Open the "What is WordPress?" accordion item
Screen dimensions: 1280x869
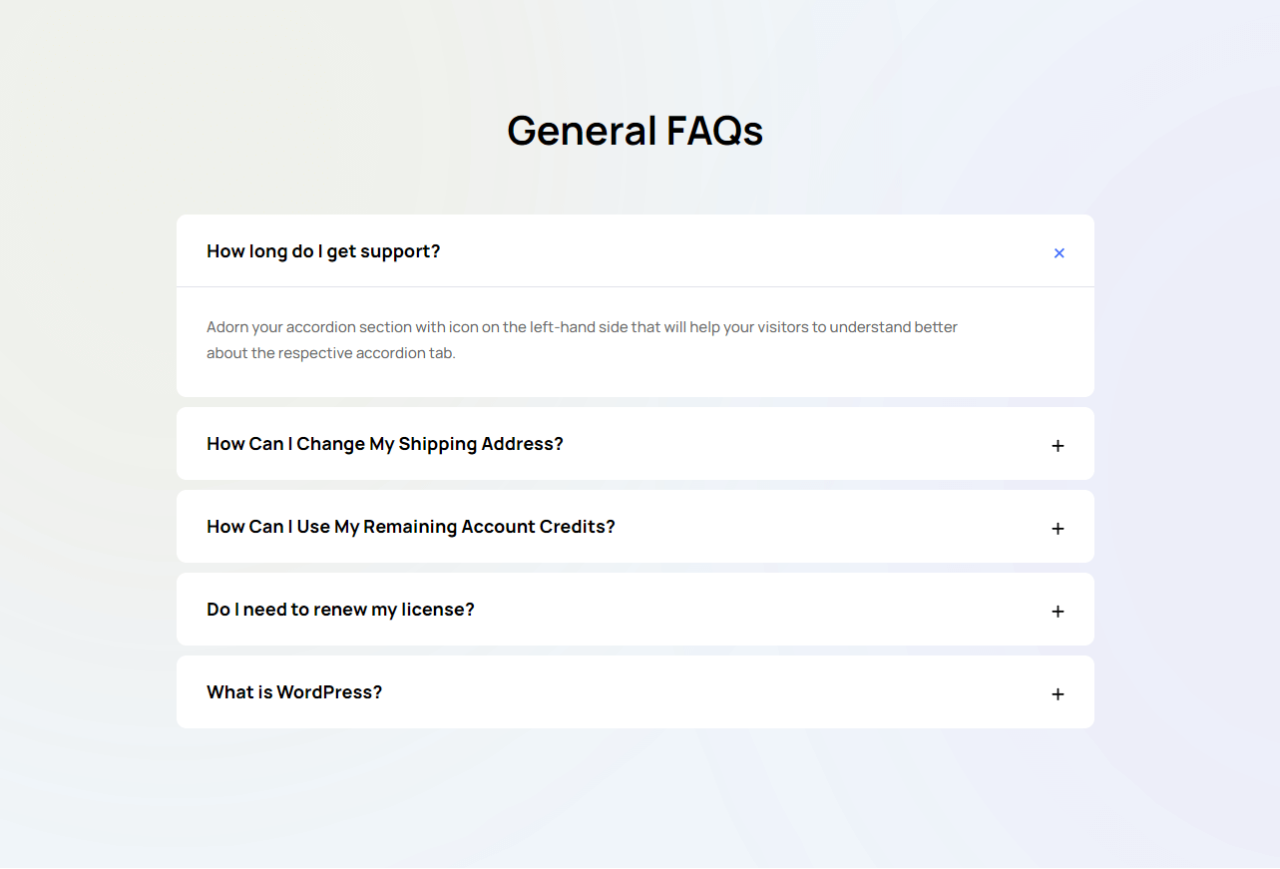[294, 692]
